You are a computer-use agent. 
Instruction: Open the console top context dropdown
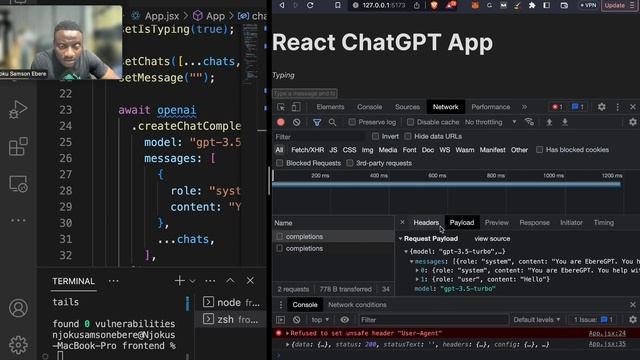(320, 320)
